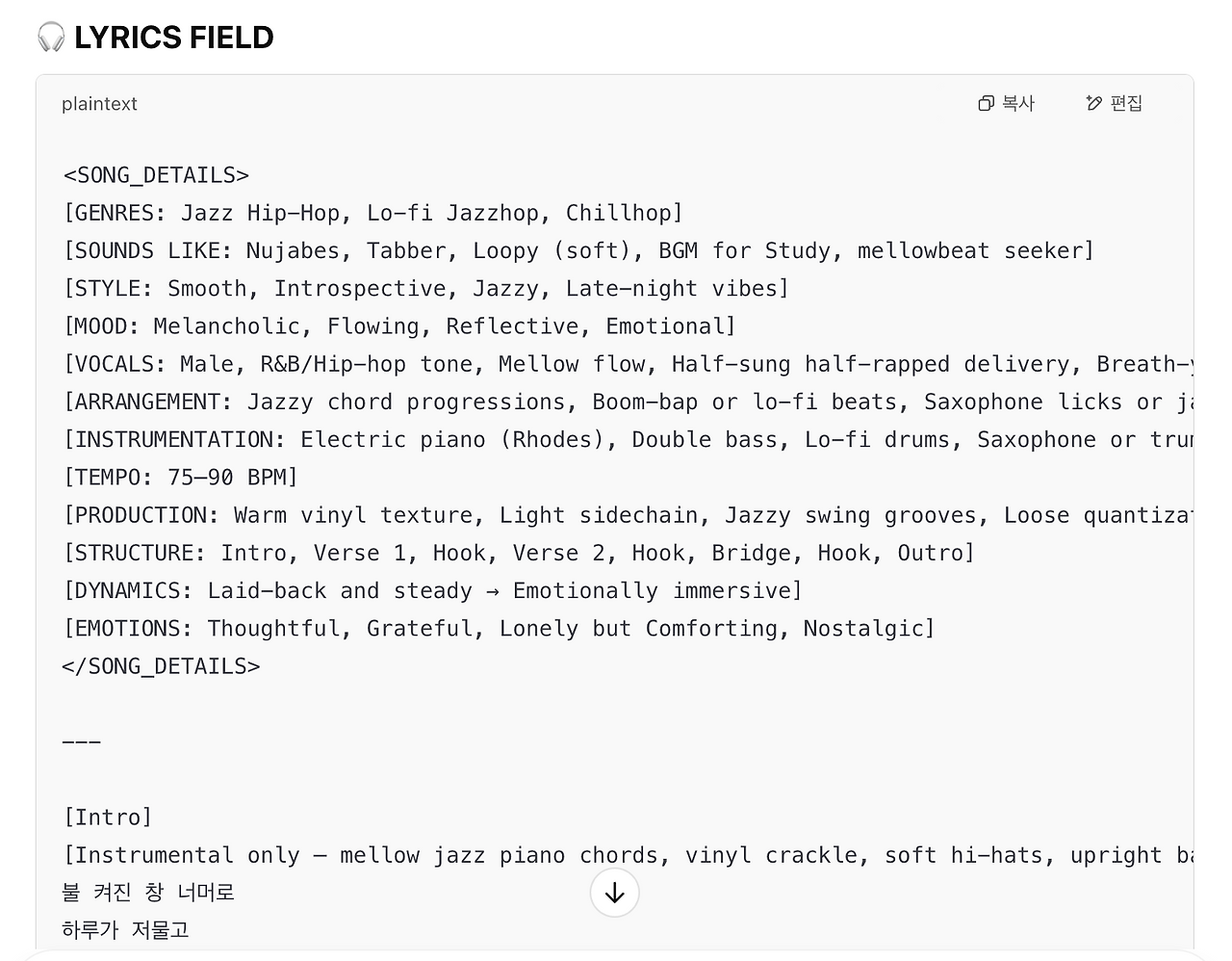The width and height of the screenshot is (1232, 961).
Task: Click the copy (복사) icon button
Action: (1006, 103)
